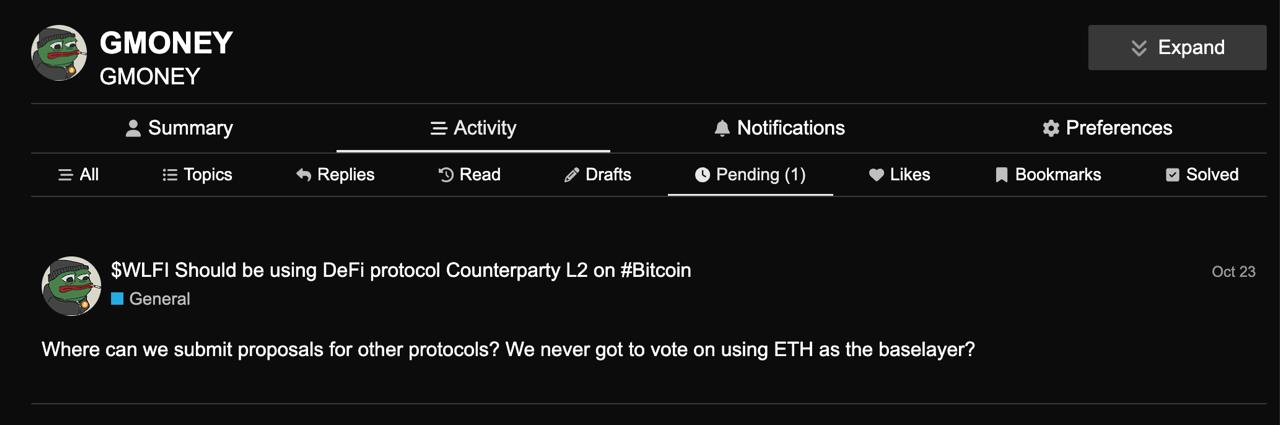1280x425 pixels.
Task: Click the bookmark icon beside Bookmarks
Action: coord(1001,175)
